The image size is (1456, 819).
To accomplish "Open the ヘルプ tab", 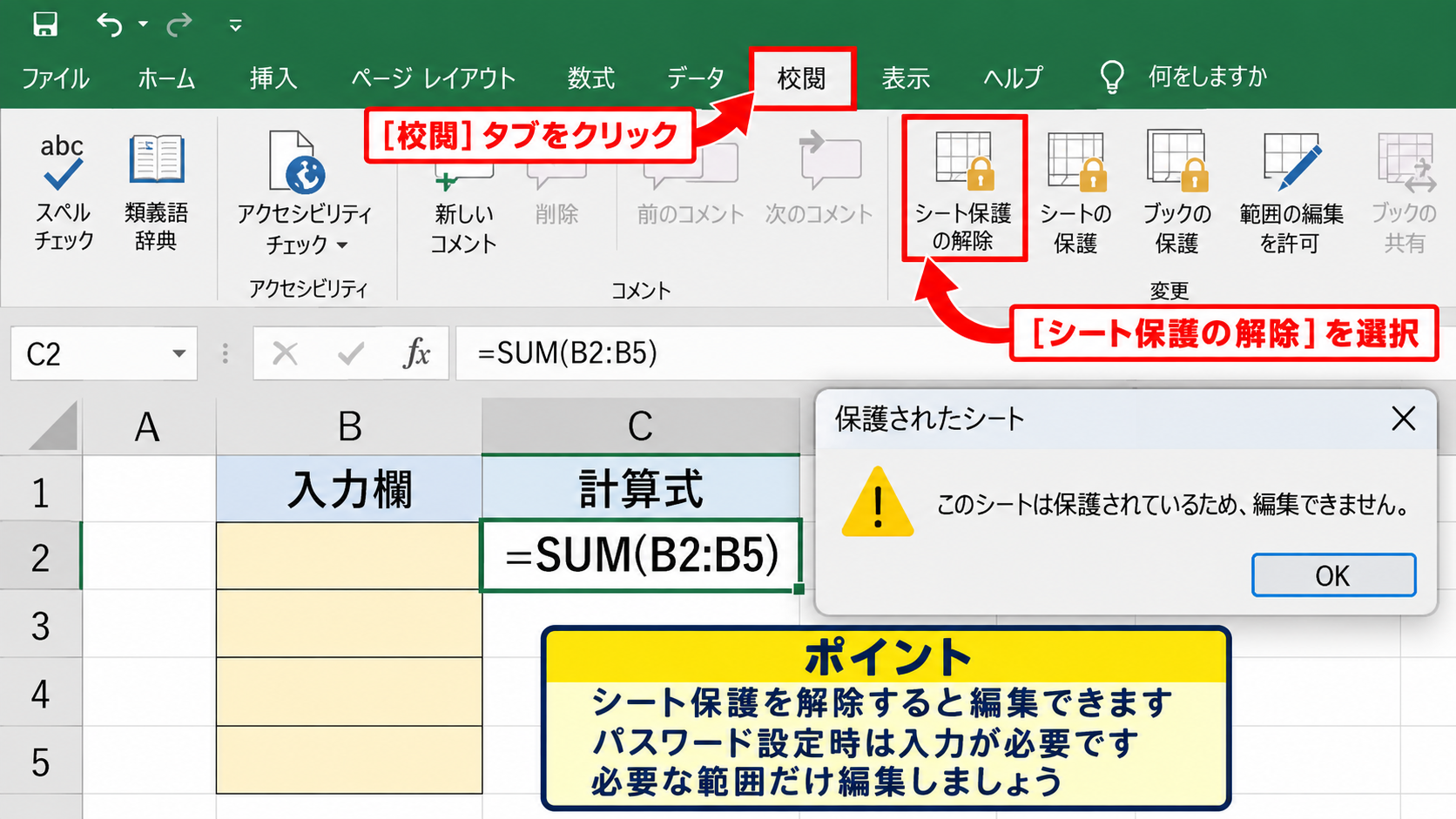I will click(x=1013, y=78).
